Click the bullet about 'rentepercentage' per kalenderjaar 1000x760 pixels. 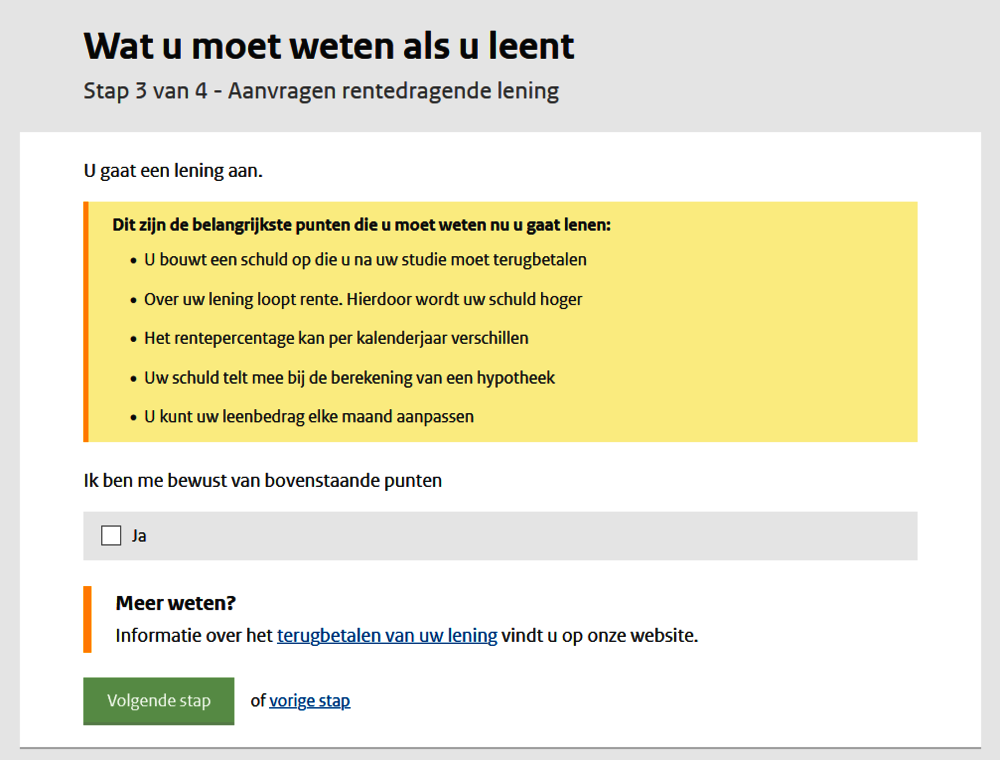click(336, 338)
